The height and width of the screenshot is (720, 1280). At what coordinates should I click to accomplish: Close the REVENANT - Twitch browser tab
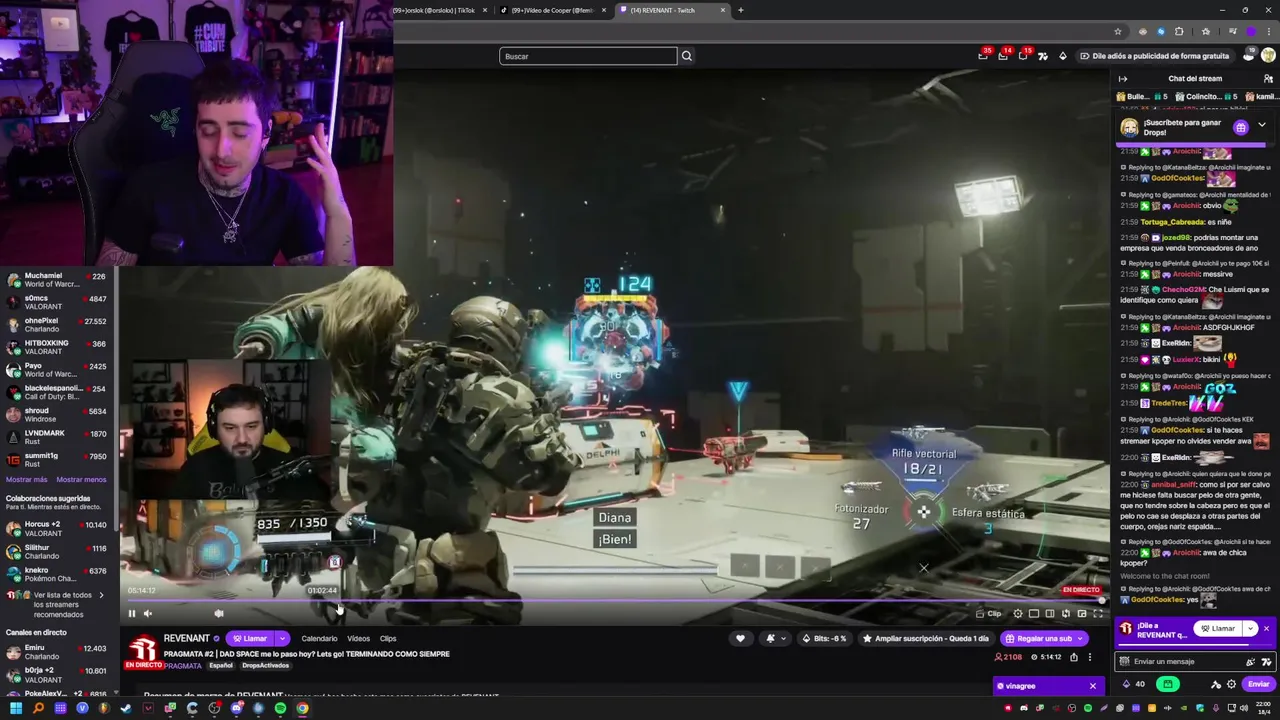[722, 10]
